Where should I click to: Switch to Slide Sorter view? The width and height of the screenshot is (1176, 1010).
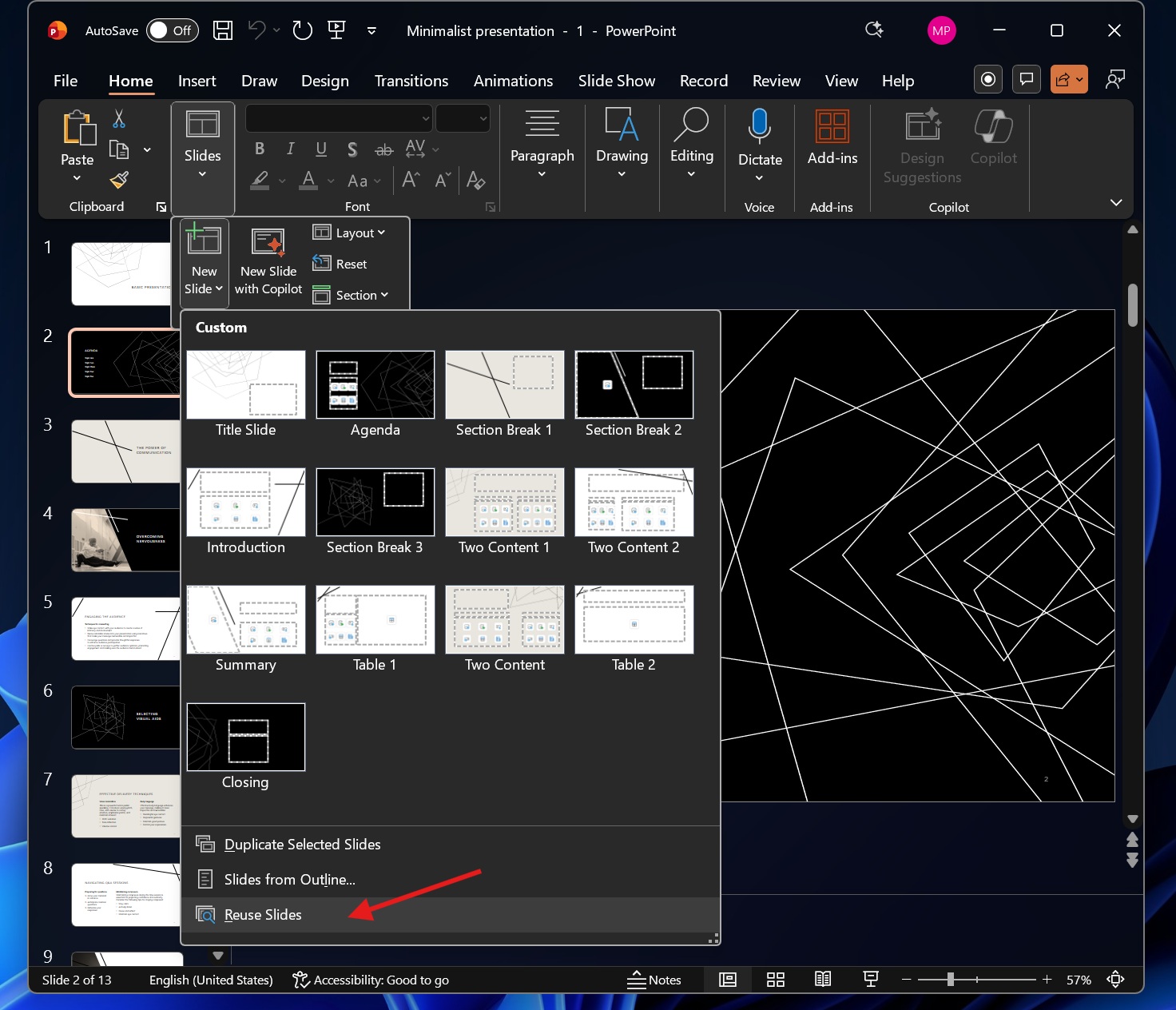click(x=775, y=980)
